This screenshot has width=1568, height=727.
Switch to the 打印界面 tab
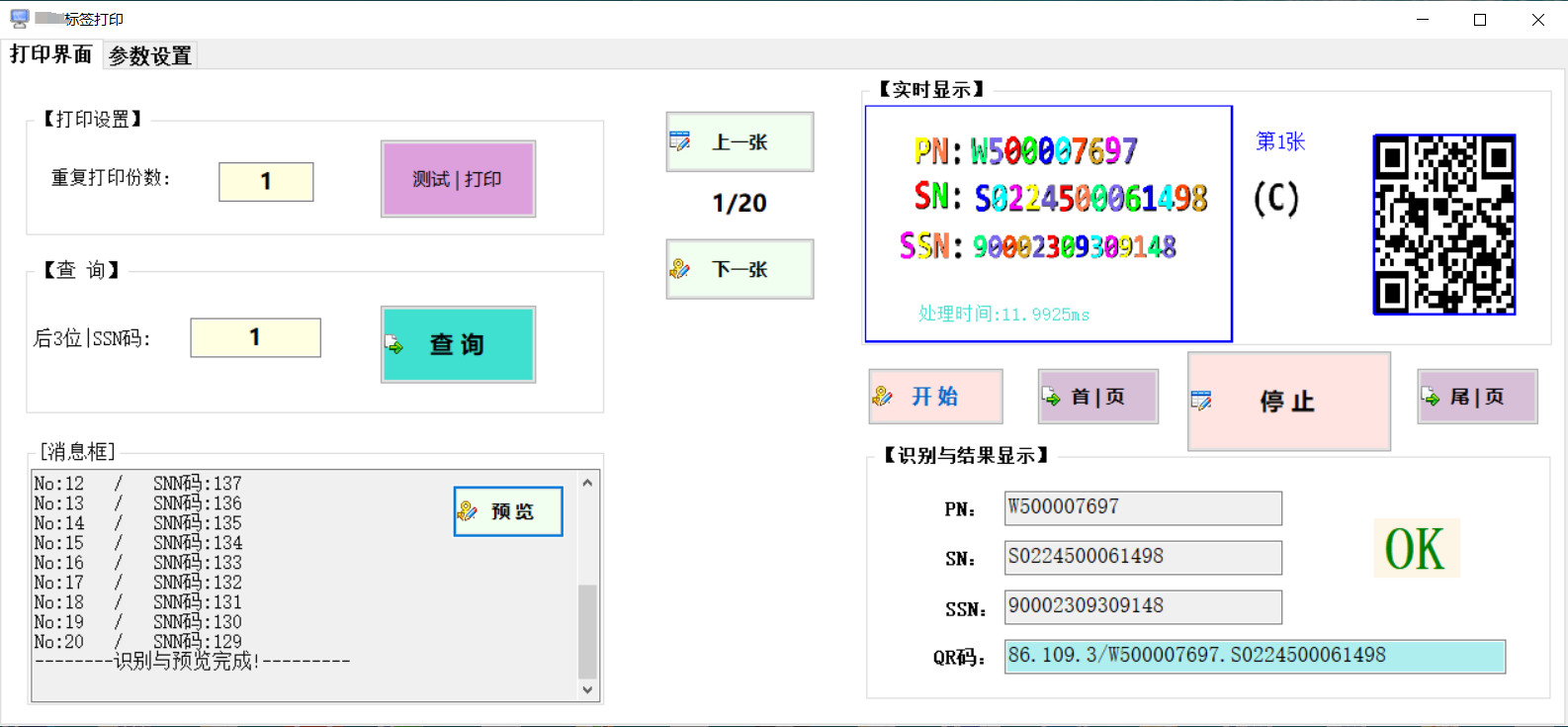[x=51, y=54]
